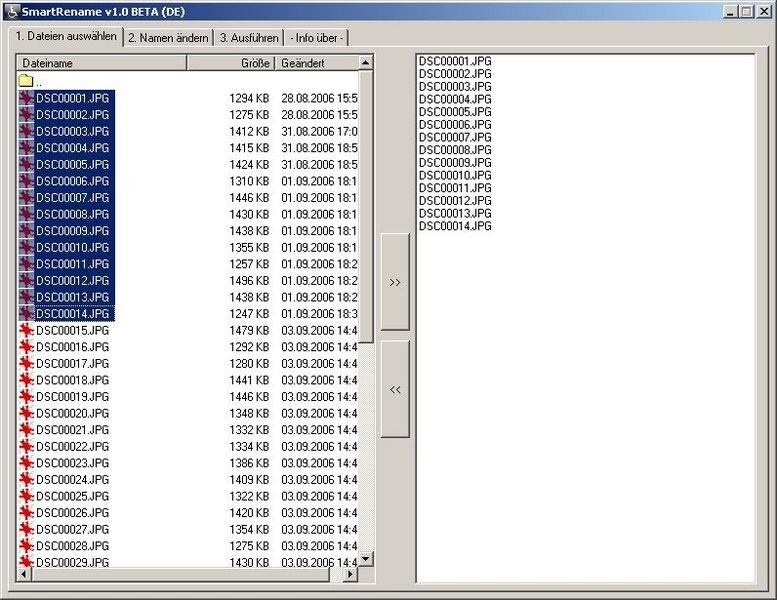Click the 1247 KB size value

(x=249, y=314)
